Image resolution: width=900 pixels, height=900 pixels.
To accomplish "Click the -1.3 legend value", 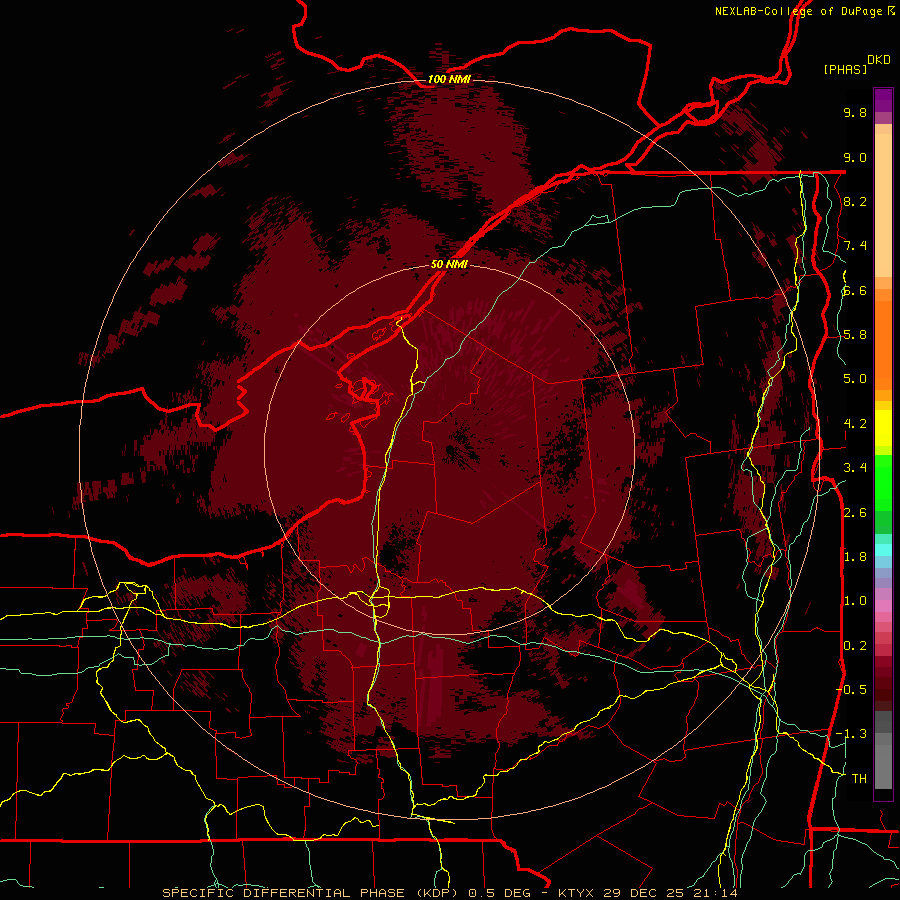I will point(851,734).
